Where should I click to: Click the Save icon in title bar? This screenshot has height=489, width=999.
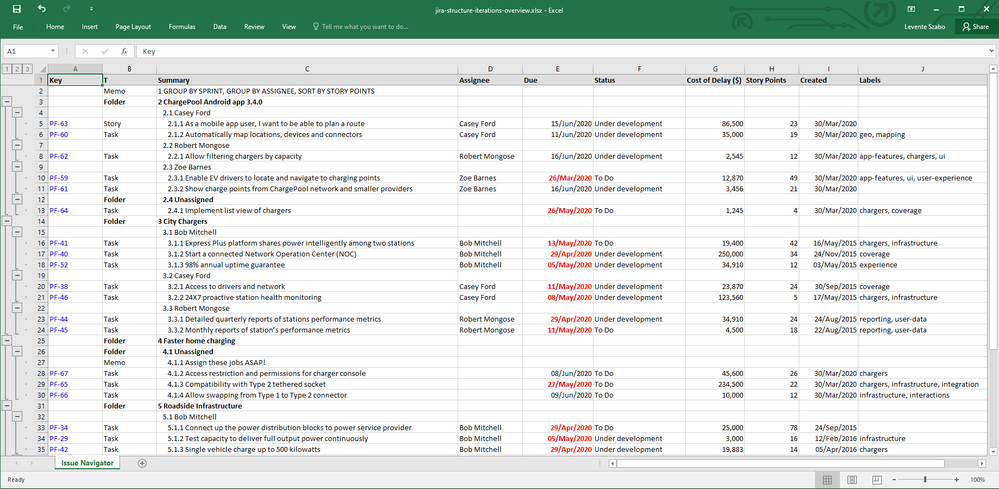coord(17,9)
